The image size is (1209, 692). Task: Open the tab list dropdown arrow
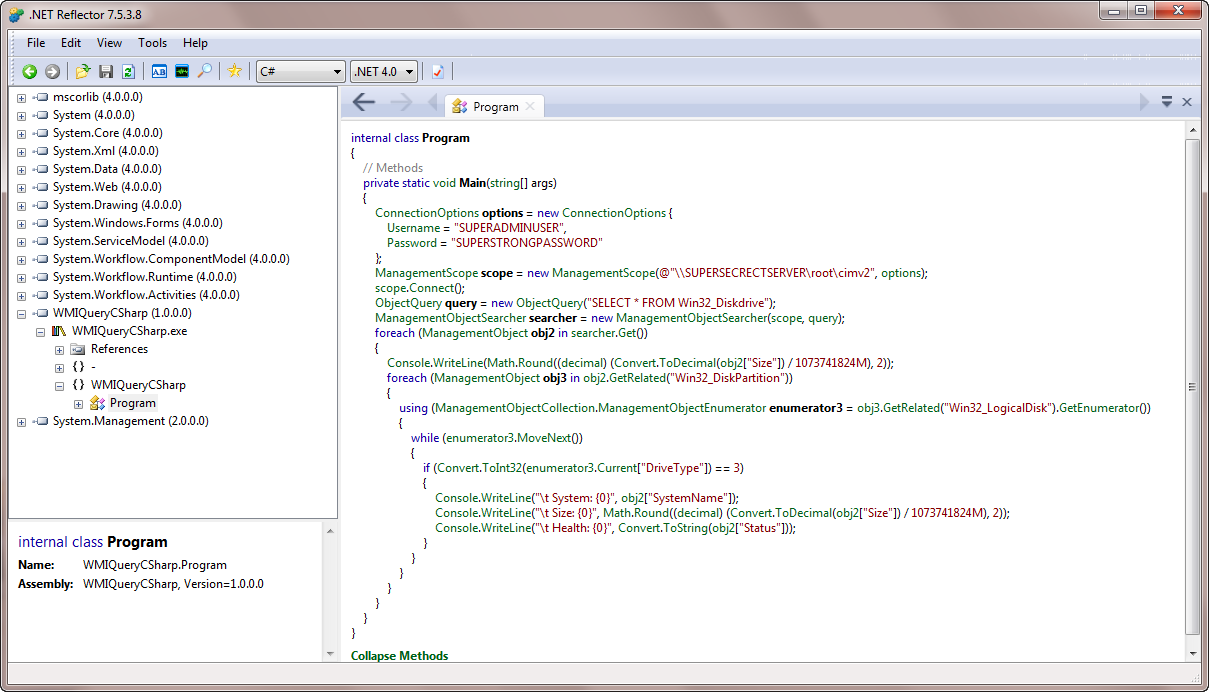(1167, 102)
